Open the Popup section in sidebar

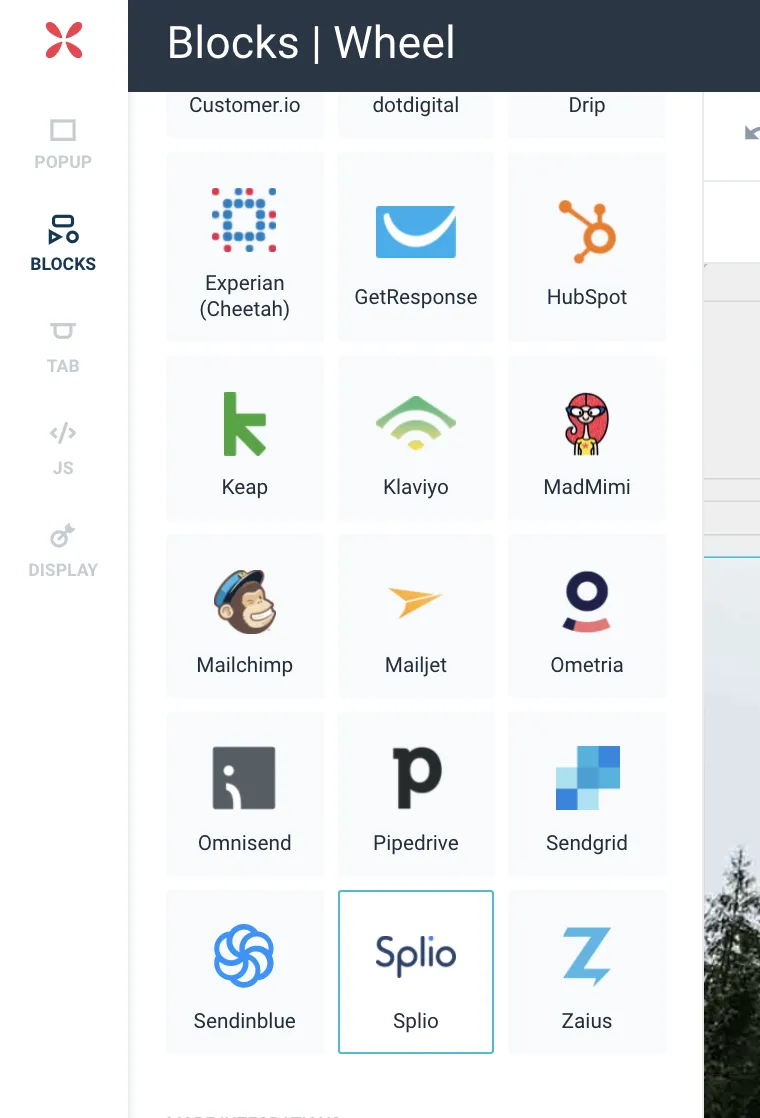pos(63,144)
